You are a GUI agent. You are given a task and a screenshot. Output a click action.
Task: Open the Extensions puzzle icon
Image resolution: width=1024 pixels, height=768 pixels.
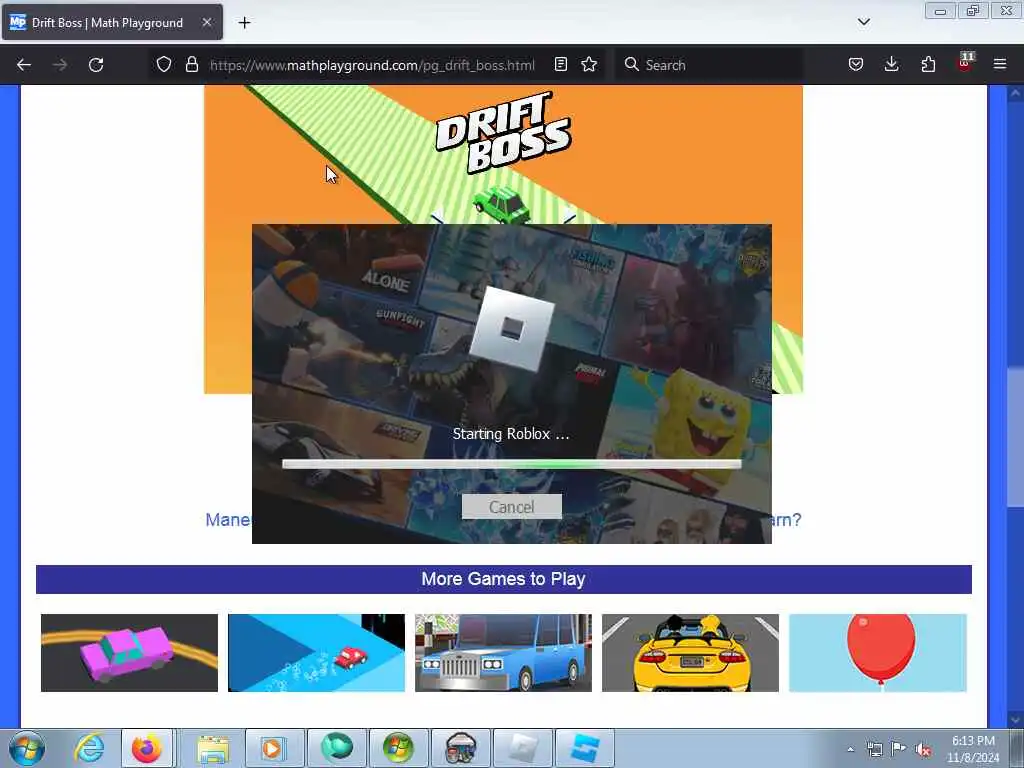928,65
